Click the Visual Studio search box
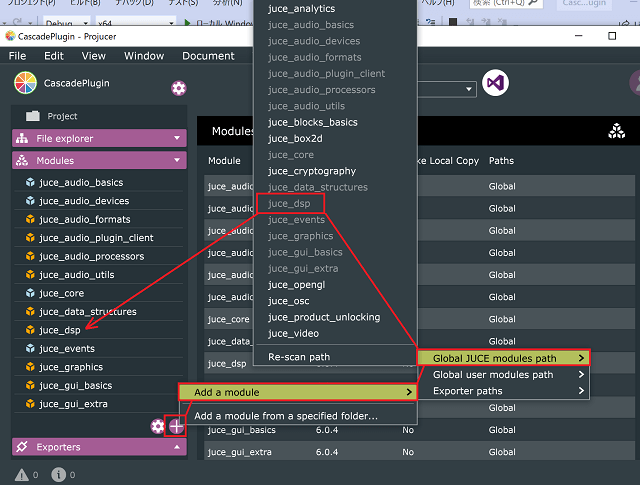This screenshot has height=485, width=640. [x=506, y=3]
